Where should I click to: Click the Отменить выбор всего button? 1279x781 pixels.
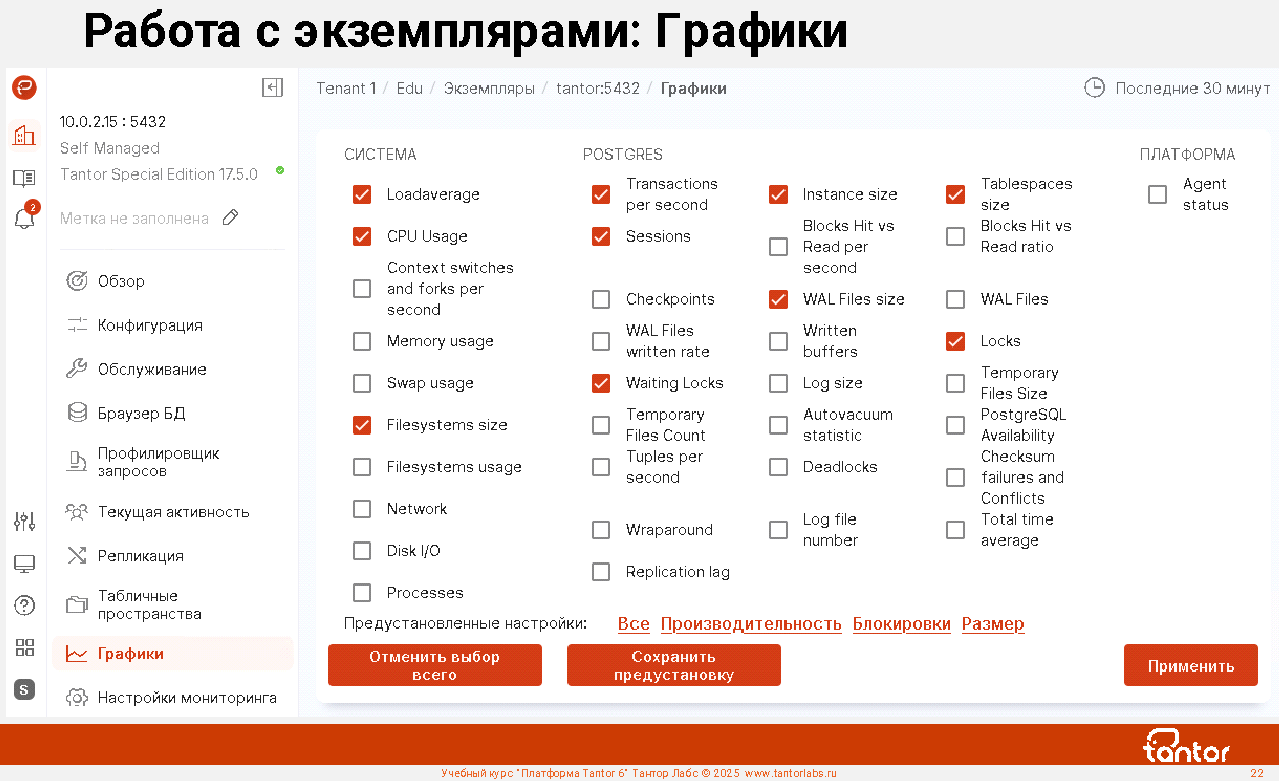pos(434,666)
